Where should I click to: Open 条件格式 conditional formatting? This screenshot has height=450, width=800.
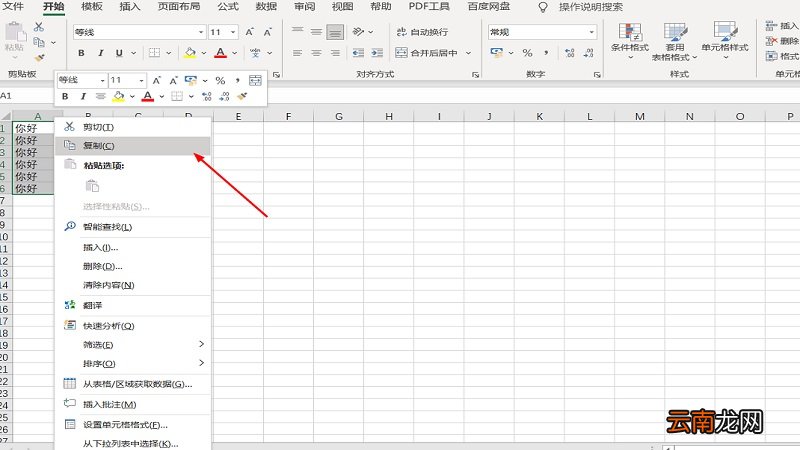(630, 41)
